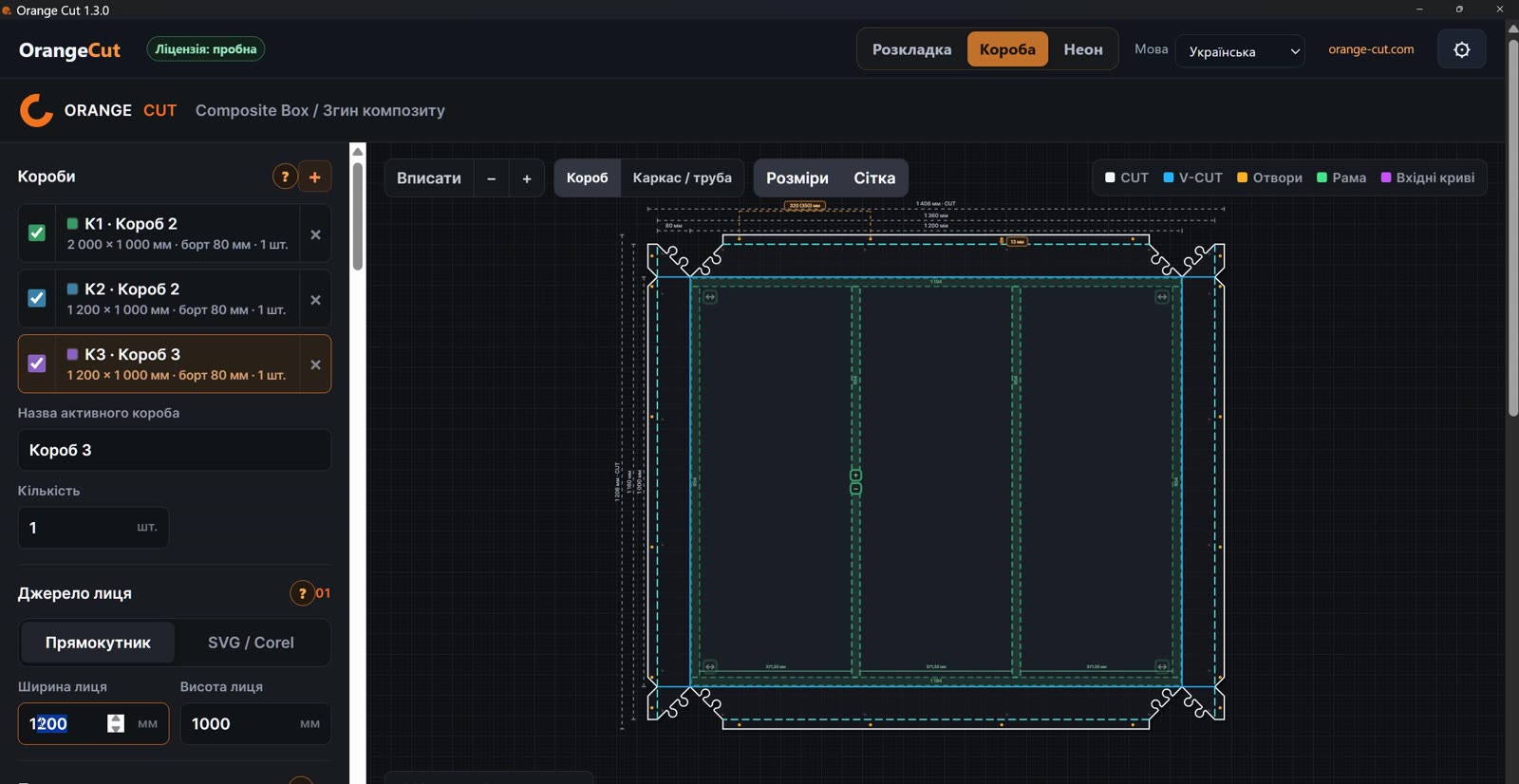The image size is (1519, 784).
Task: Open the orange-cut.com link
Action: 1371,49
